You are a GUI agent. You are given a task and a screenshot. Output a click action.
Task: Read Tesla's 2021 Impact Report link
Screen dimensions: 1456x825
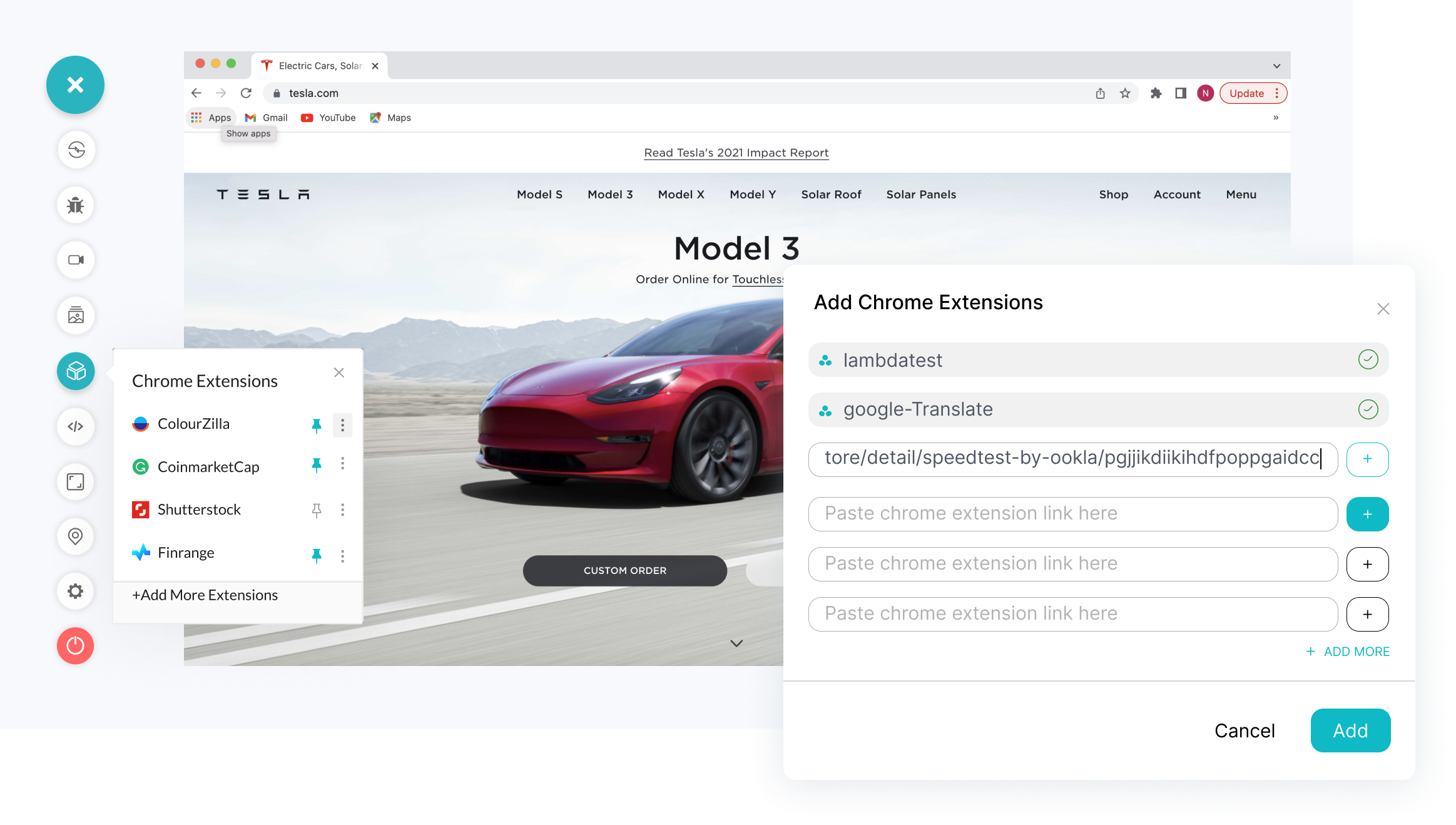point(736,153)
